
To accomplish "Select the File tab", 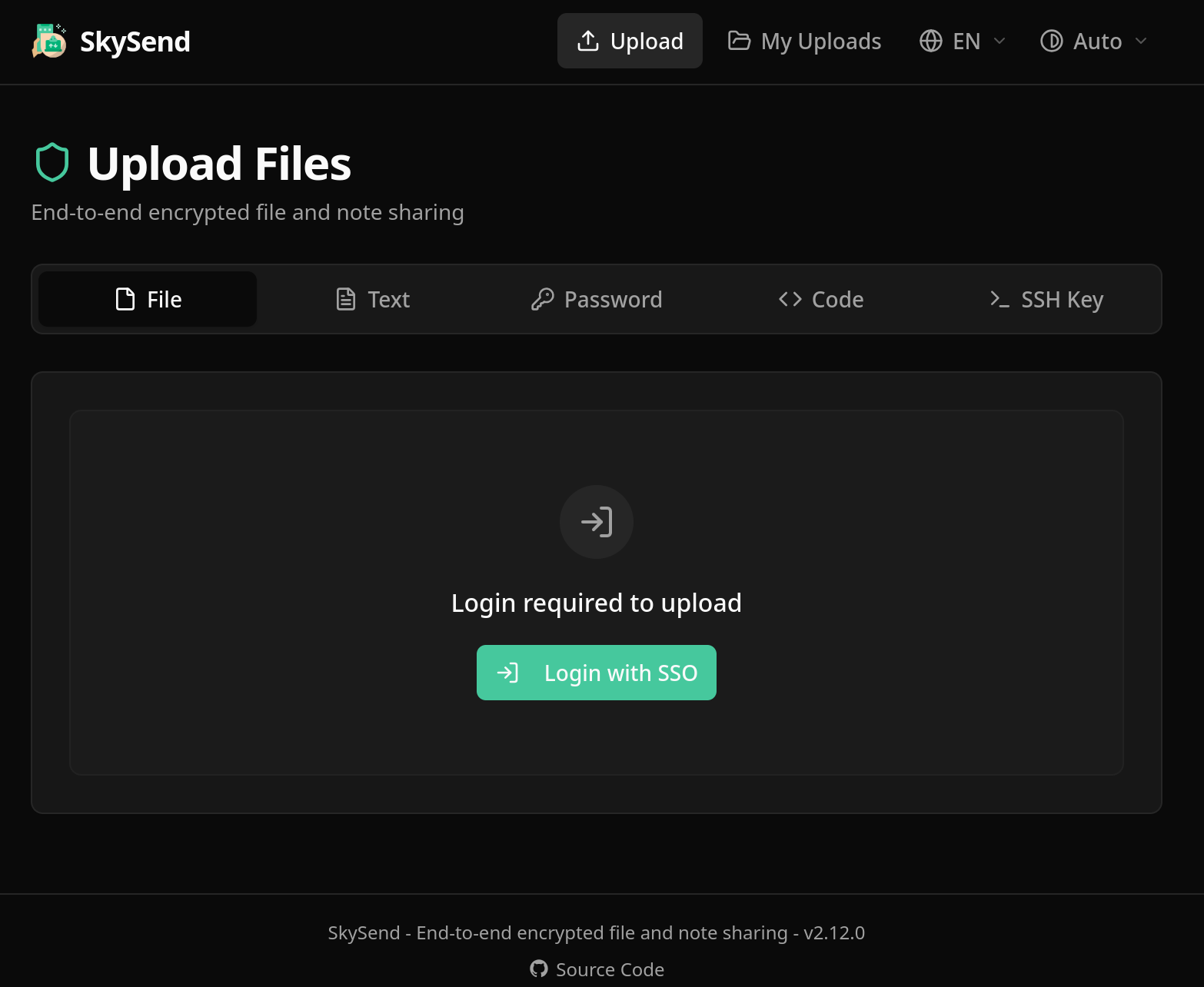I will tap(148, 299).
